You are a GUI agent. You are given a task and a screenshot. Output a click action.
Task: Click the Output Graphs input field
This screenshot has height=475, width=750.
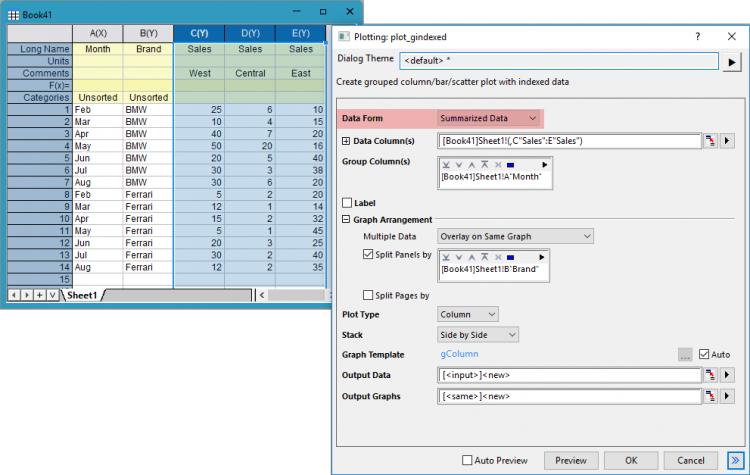[x=569, y=396]
